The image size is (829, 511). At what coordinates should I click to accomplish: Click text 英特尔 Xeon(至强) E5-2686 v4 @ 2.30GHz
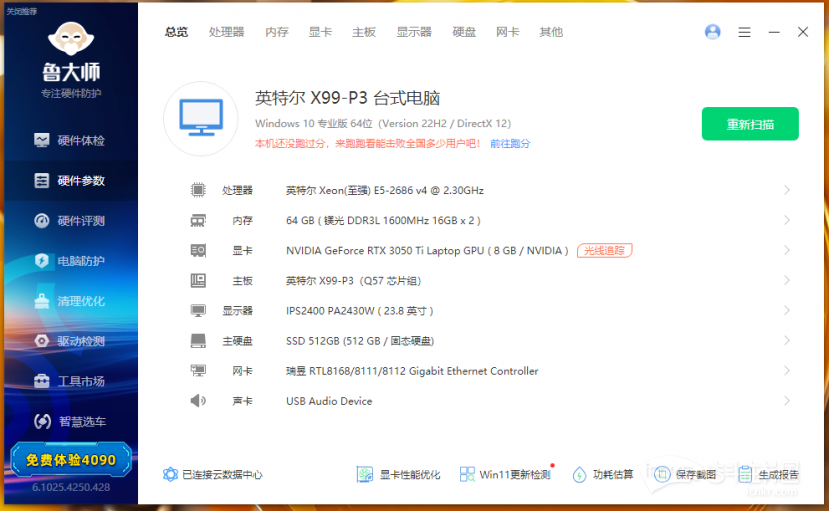[385, 190]
